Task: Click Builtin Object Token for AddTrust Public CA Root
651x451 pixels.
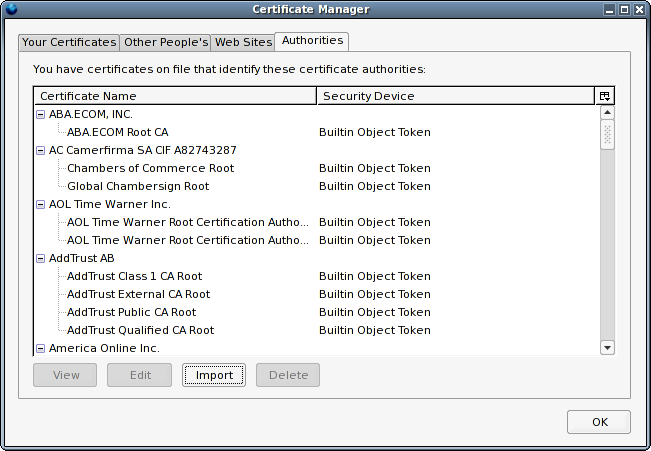Action: 374,312
